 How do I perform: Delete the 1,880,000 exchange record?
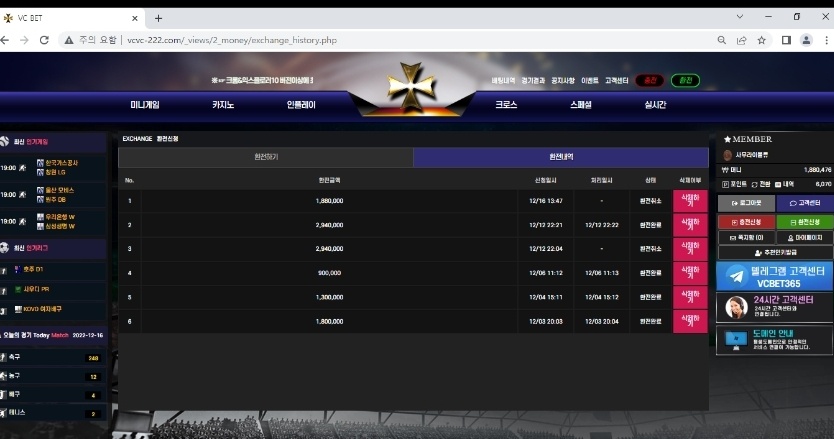click(689, 200)
